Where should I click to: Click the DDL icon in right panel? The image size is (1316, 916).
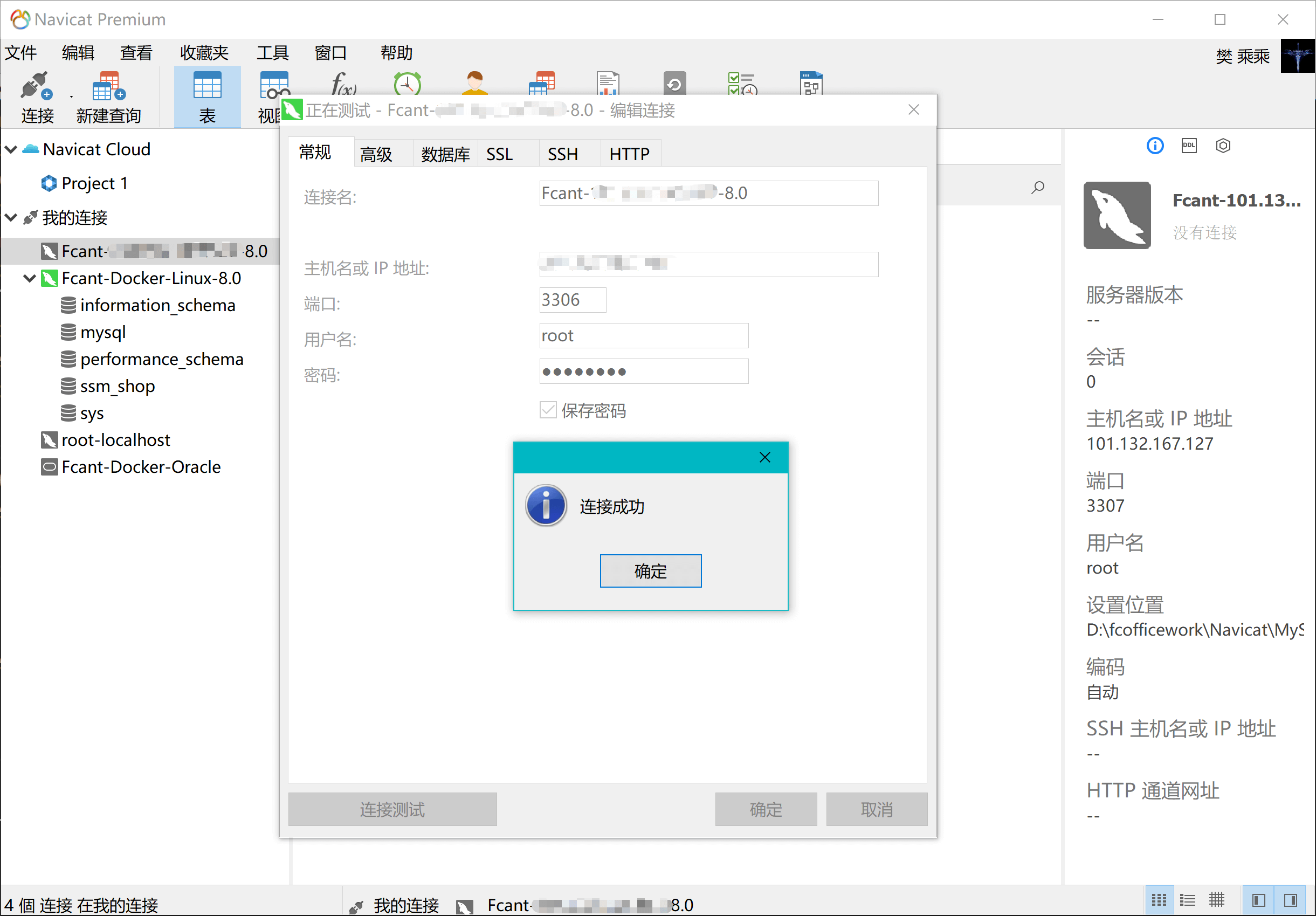1189,146
